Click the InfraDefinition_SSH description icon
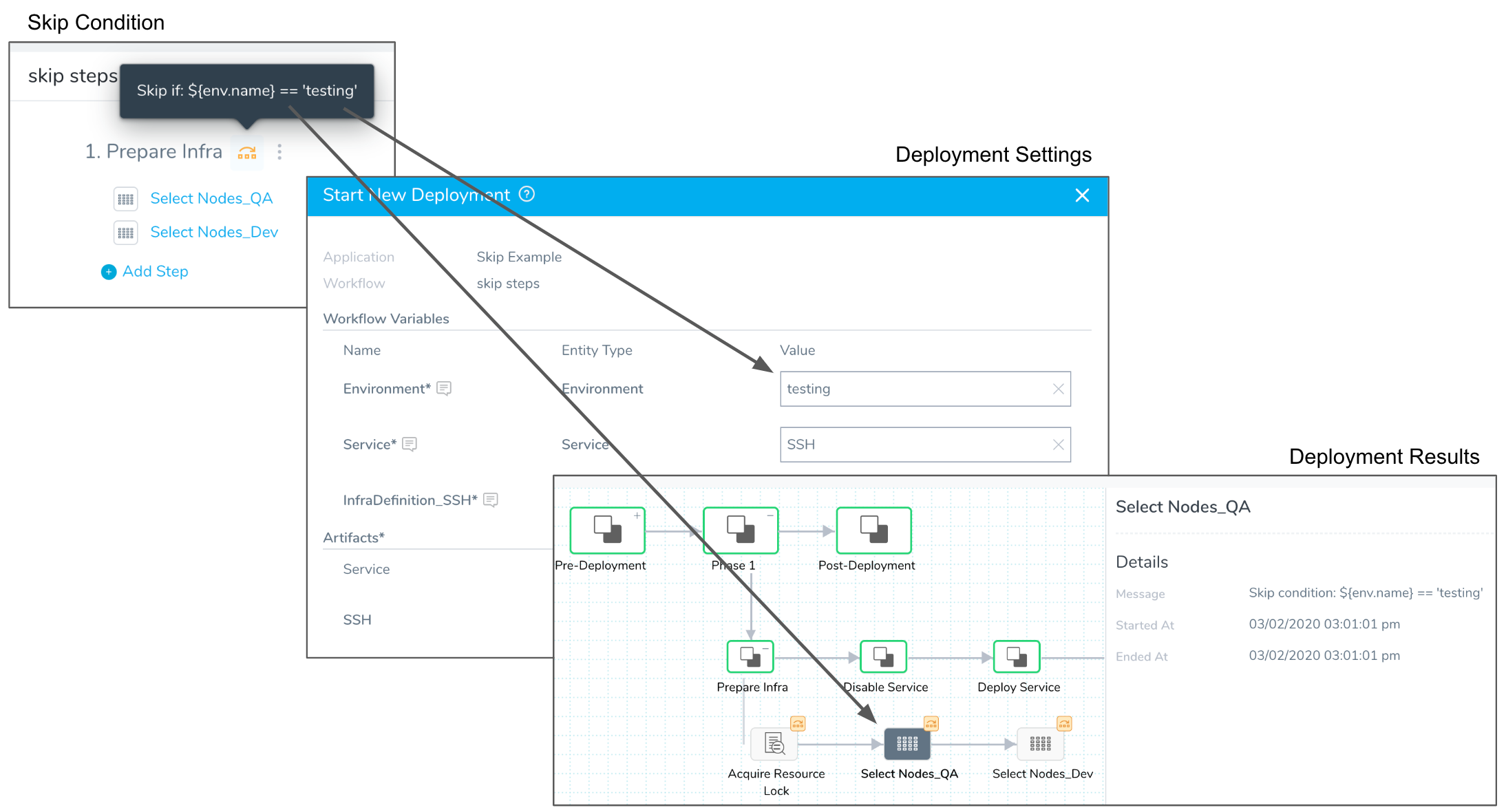The image size is (1506, 812). (x=491, y=500)
